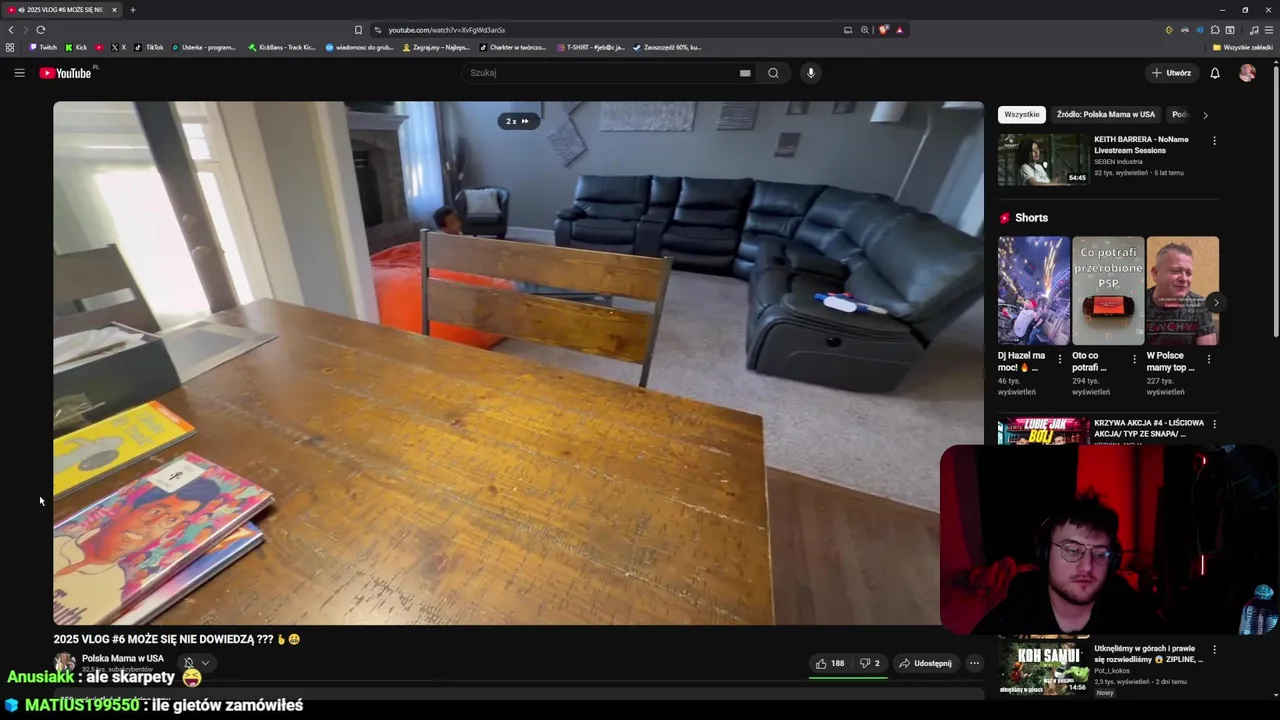Screen dimensions: 1280x720
Task: Like the video with thumbs up 188
Action: pos(830,663)
